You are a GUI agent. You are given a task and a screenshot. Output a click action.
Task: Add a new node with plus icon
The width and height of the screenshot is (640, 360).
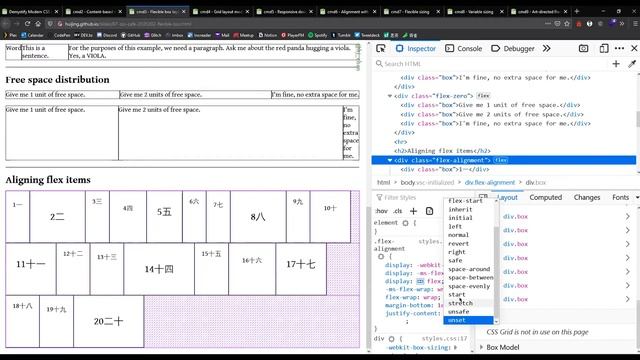click(616, 64)
